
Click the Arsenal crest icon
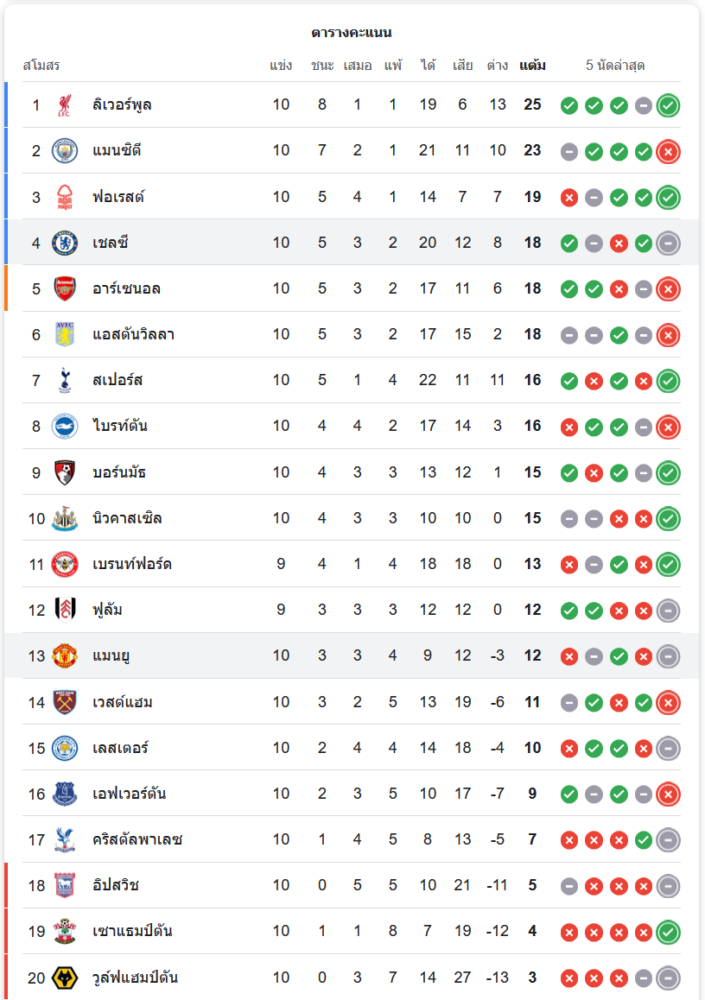pyautogui.click(x=64, y=289)
